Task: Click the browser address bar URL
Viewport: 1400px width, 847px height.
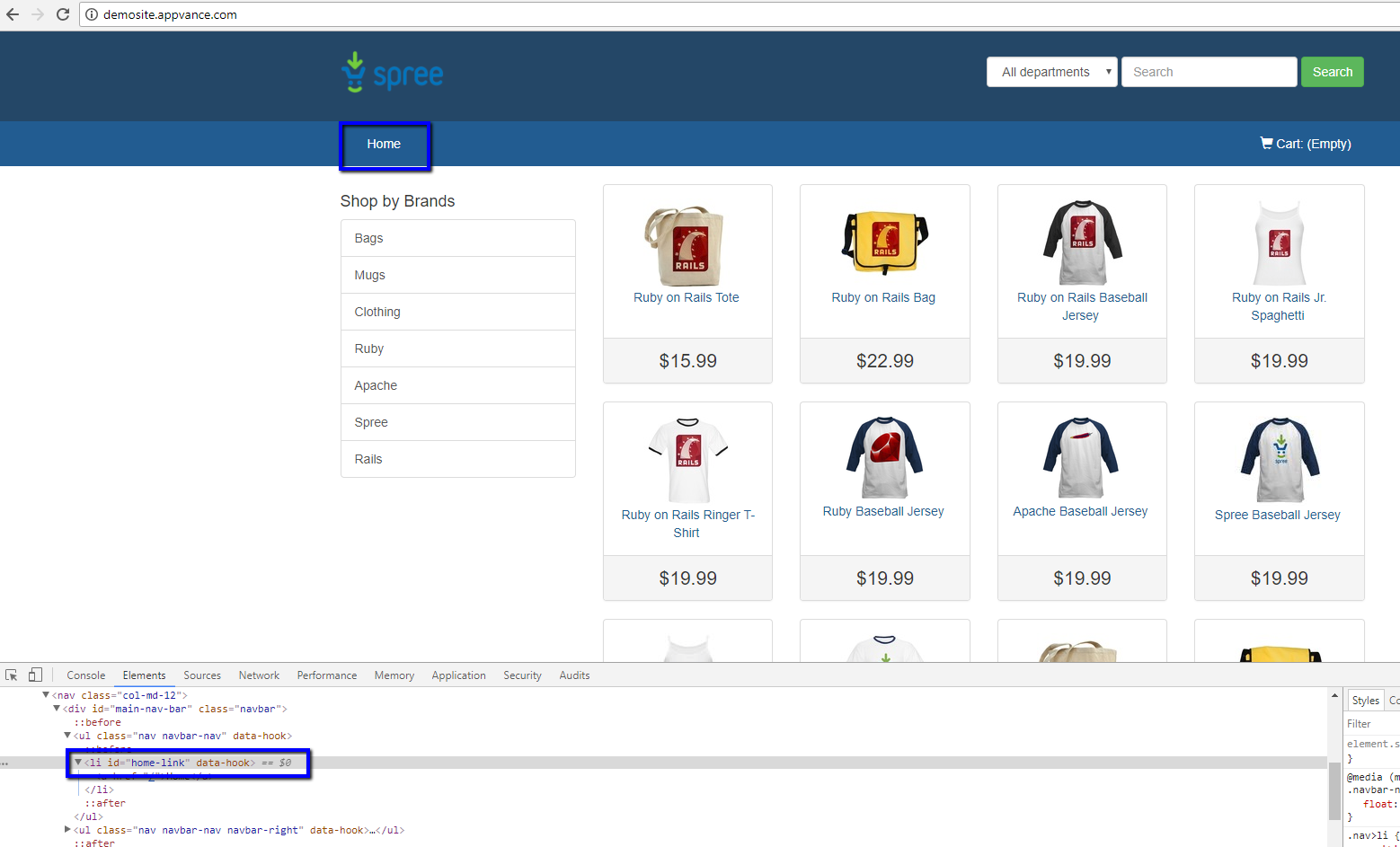Action: click(x=170, y=14)
